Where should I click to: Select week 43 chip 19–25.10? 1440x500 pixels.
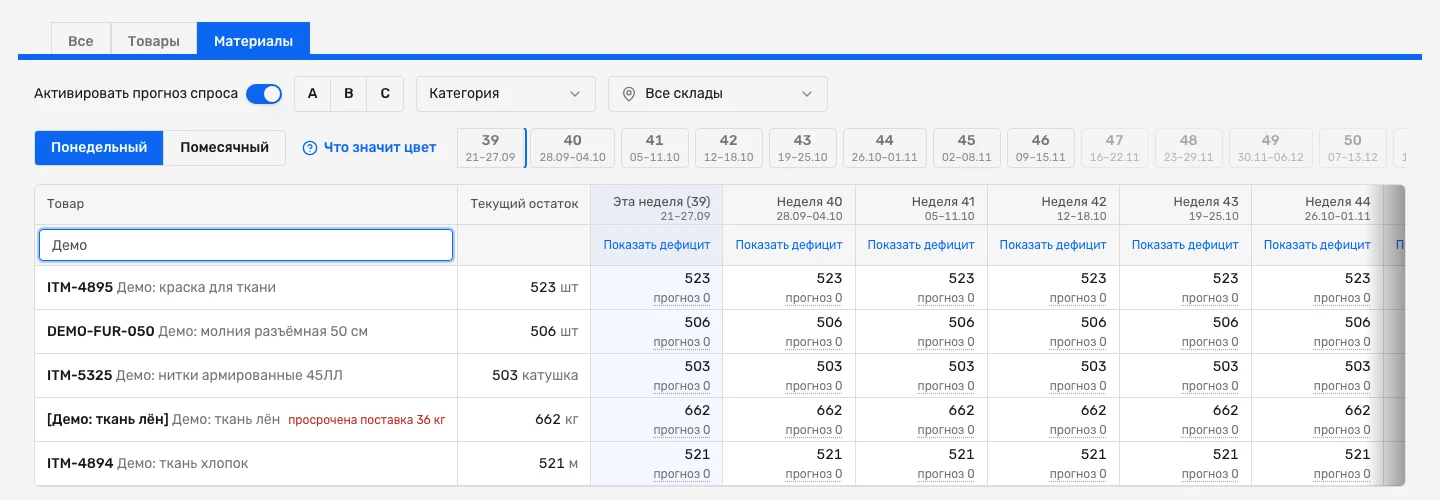(803, 148)
